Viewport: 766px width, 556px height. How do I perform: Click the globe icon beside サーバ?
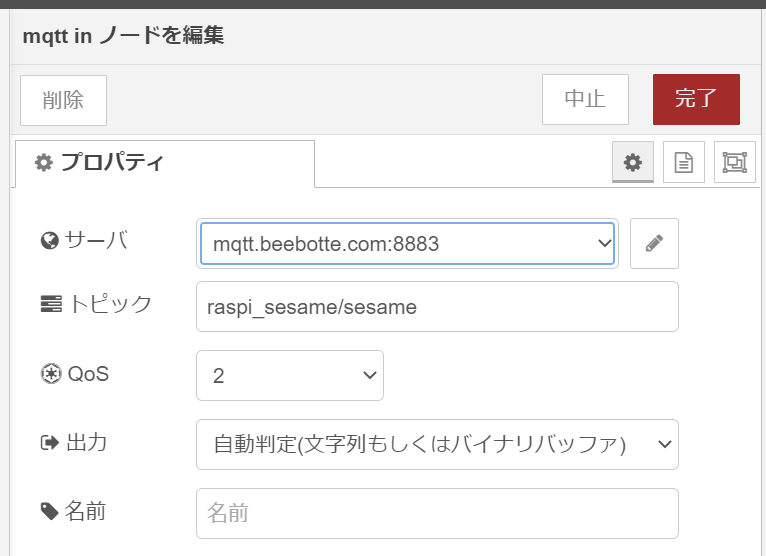point(50,240)
